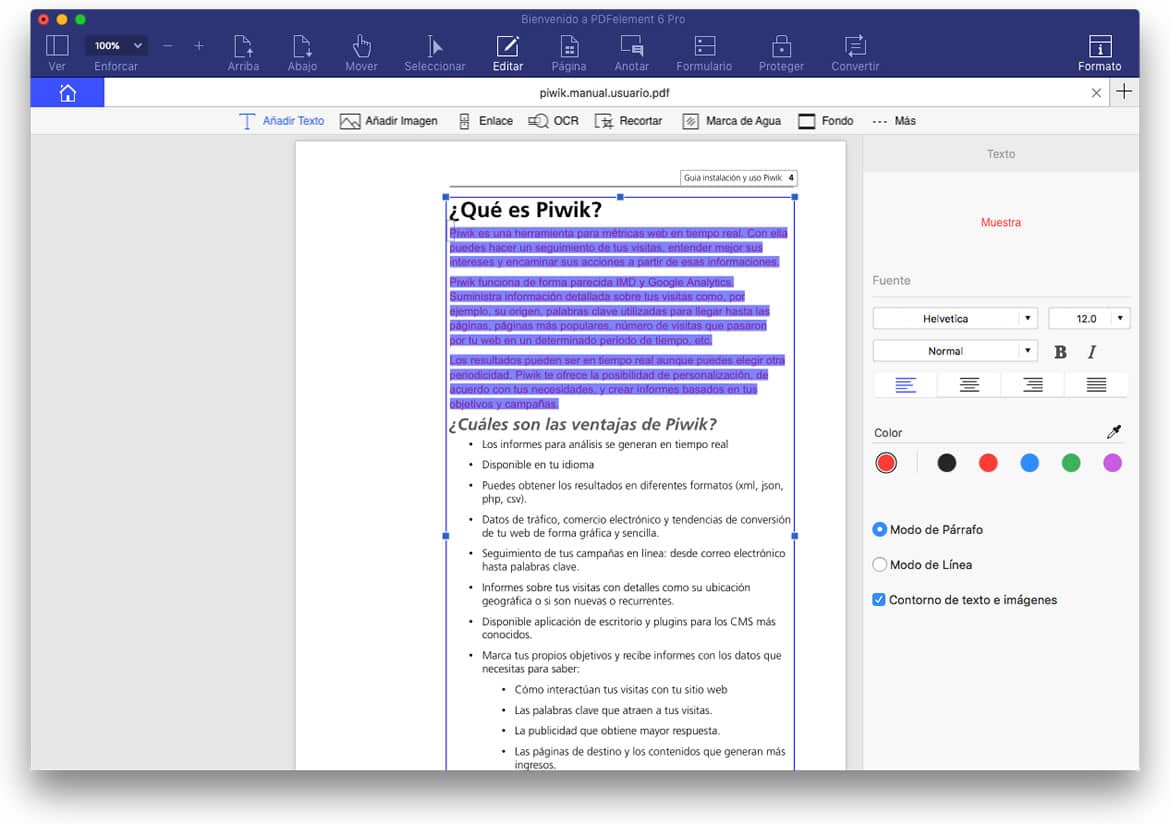Click the Proteger lock icon
Image resolution: width=1170 pixels, height=824 pixels.
(781, 46)
